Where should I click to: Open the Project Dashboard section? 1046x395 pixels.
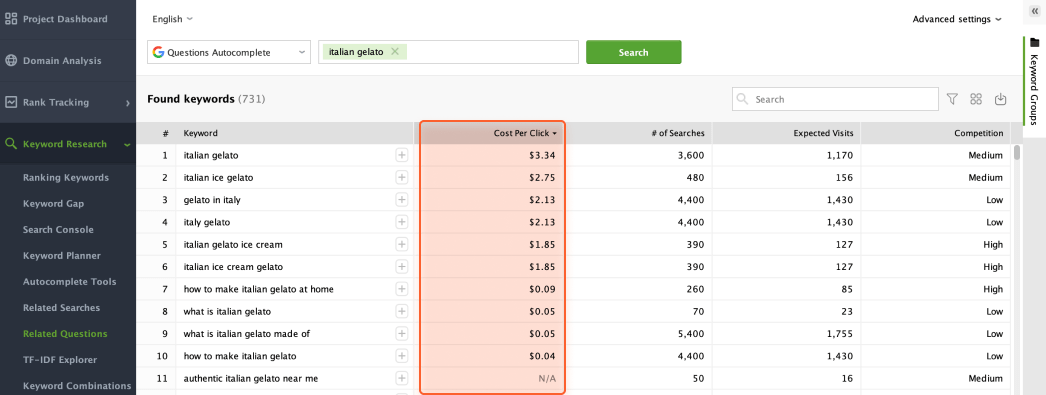[65, 19]
